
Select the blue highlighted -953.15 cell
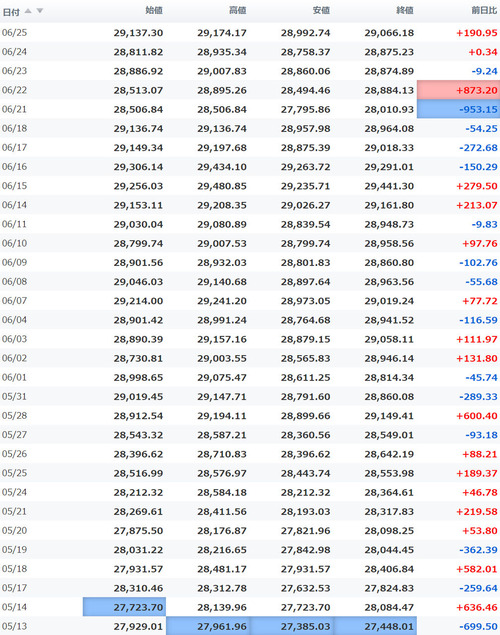pyautogui.click(x=458, y=109)
